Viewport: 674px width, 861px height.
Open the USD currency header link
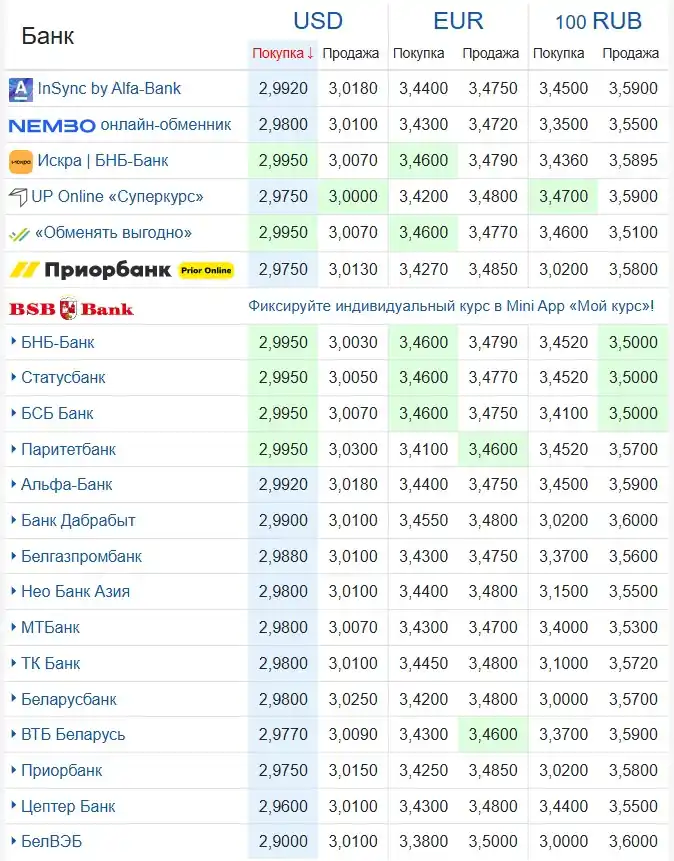[x=318, y=21]
